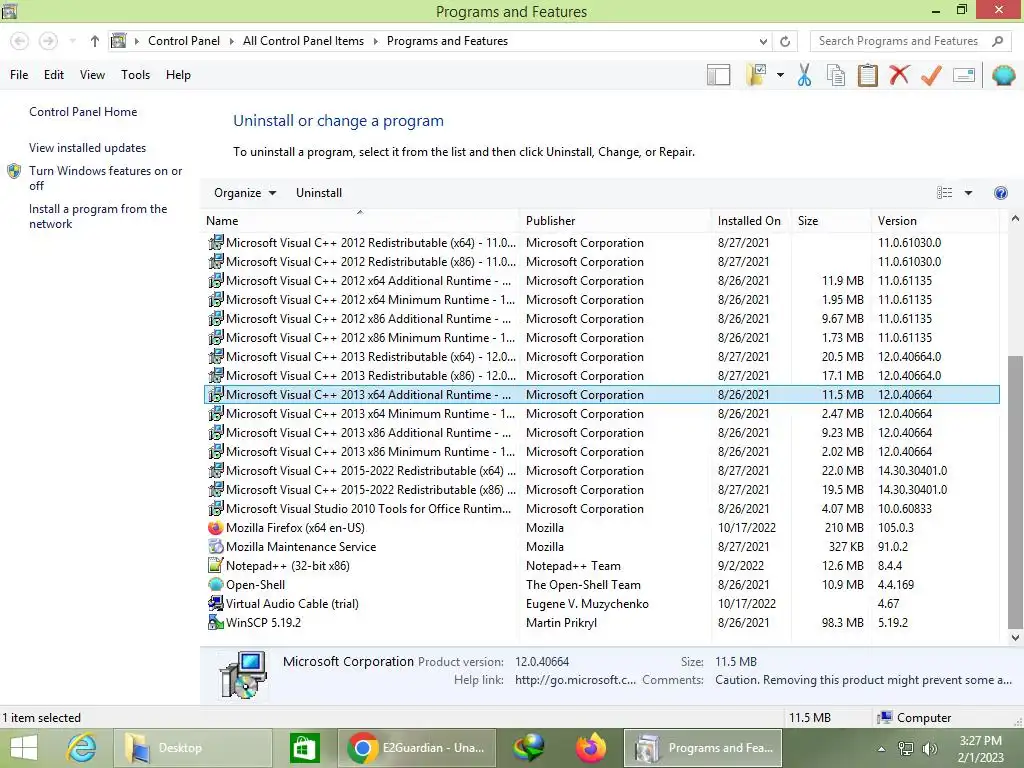Open the address bar history dropdown
The height and width of the screenshot is (768, 1024).
[x=763, y=41]
